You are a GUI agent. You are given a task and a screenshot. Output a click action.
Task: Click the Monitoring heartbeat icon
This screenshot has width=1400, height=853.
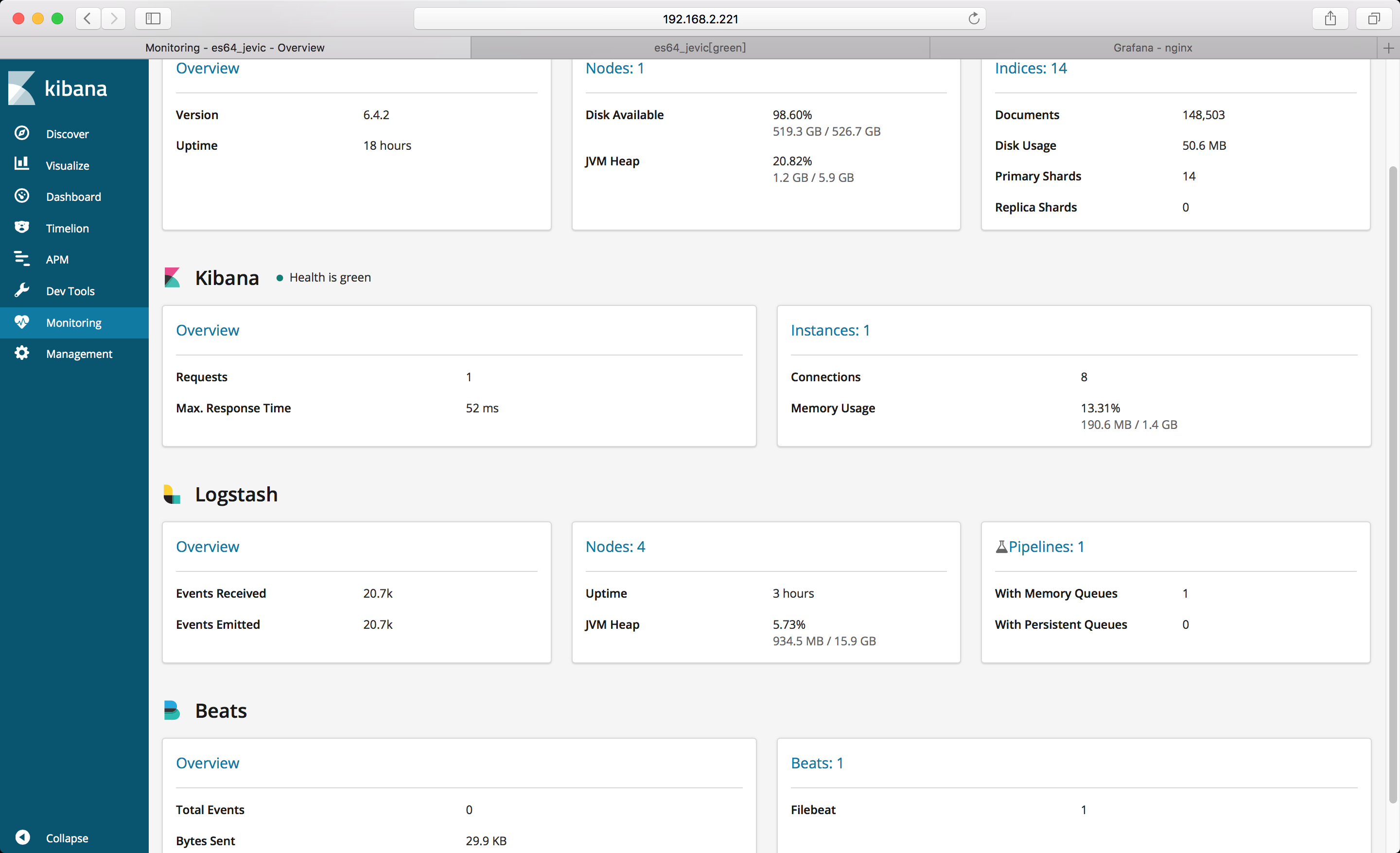(x=21, y=322)
